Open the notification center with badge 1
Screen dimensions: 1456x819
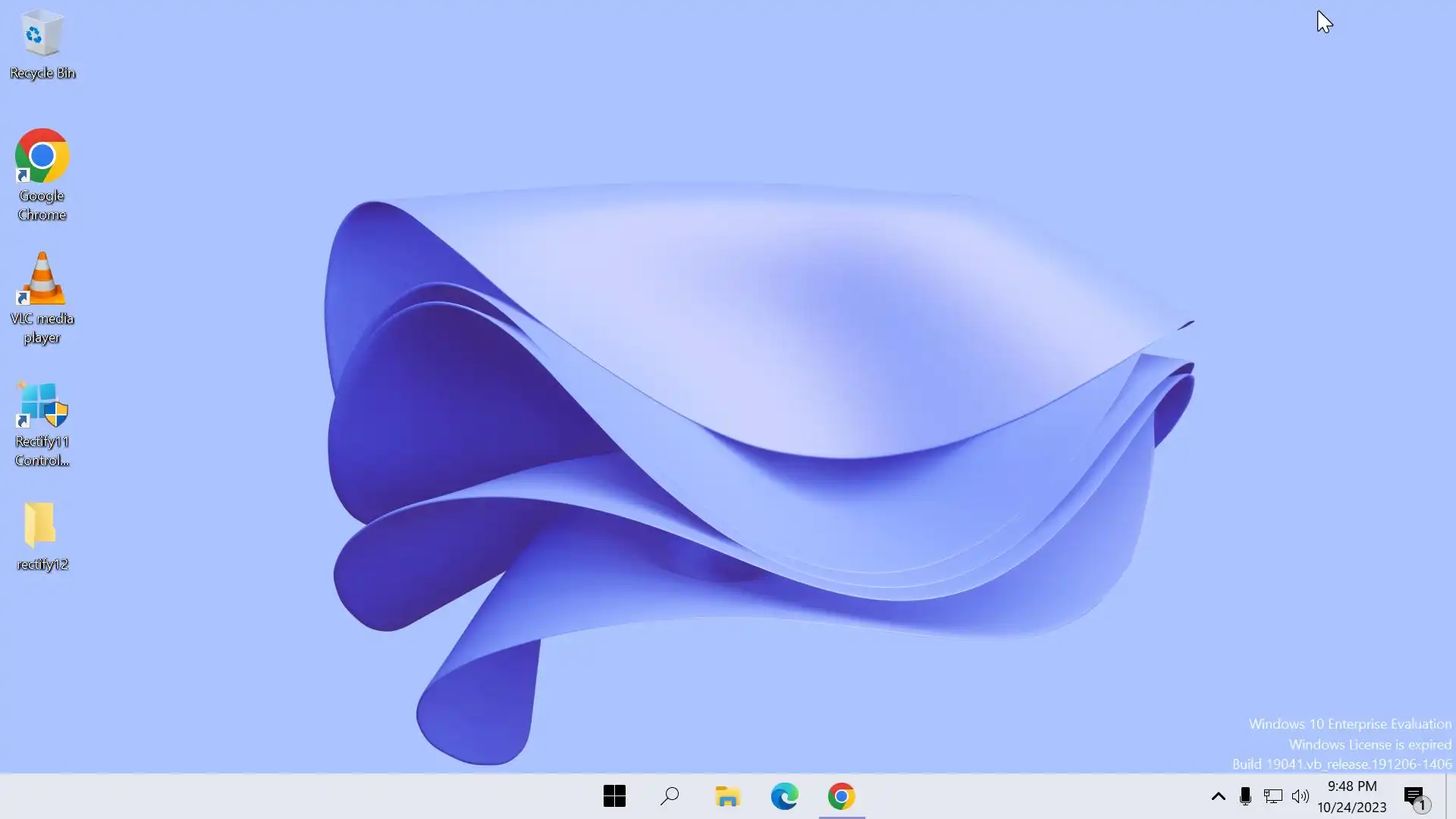coord(1414,797)
